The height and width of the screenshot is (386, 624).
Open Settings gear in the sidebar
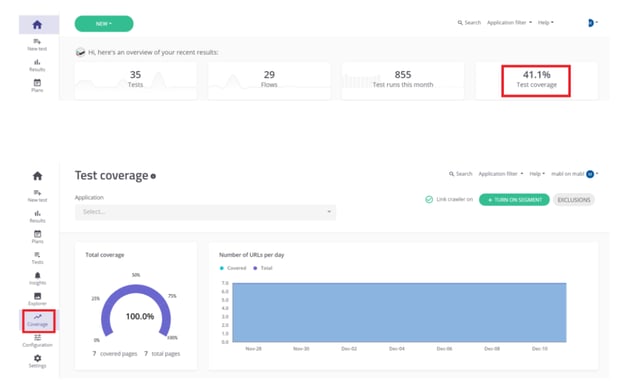[x=37, y=361]
